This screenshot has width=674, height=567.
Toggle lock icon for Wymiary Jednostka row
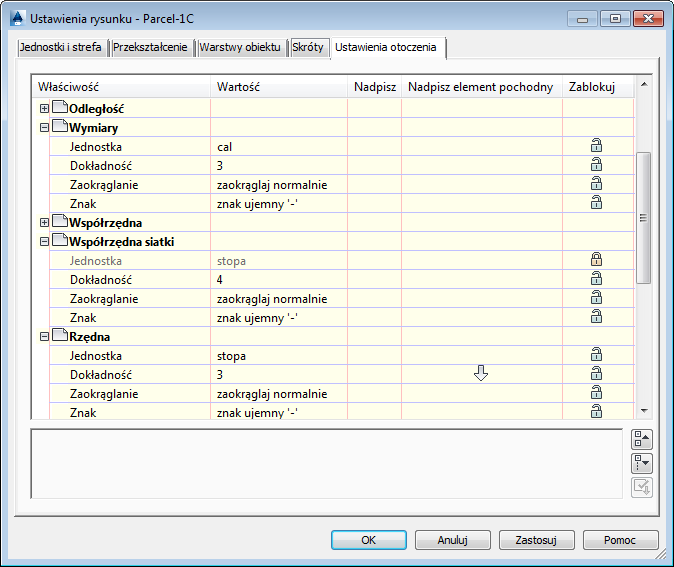[x=596, y=146]
